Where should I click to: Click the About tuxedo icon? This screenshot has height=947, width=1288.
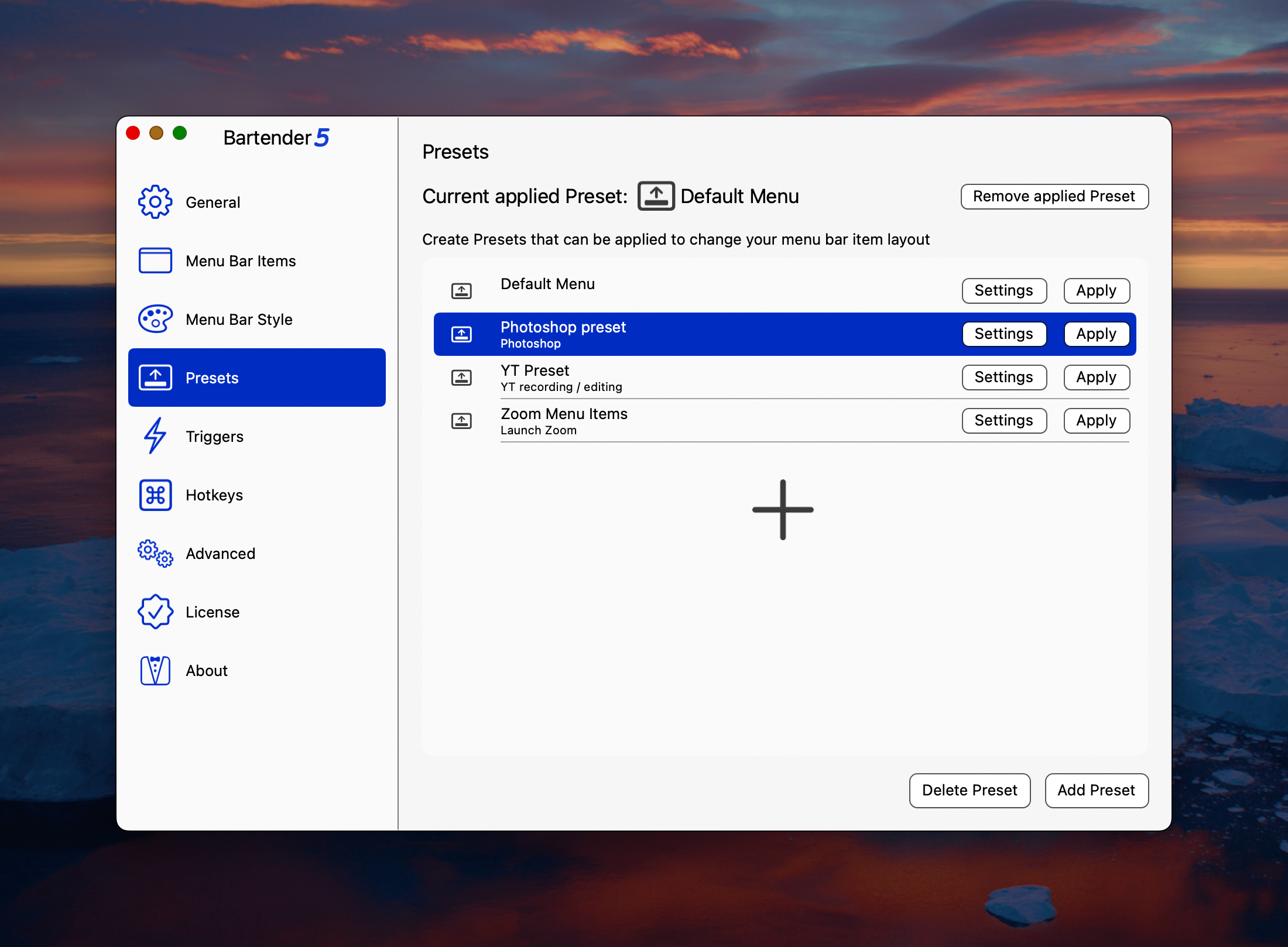[155, 670]
